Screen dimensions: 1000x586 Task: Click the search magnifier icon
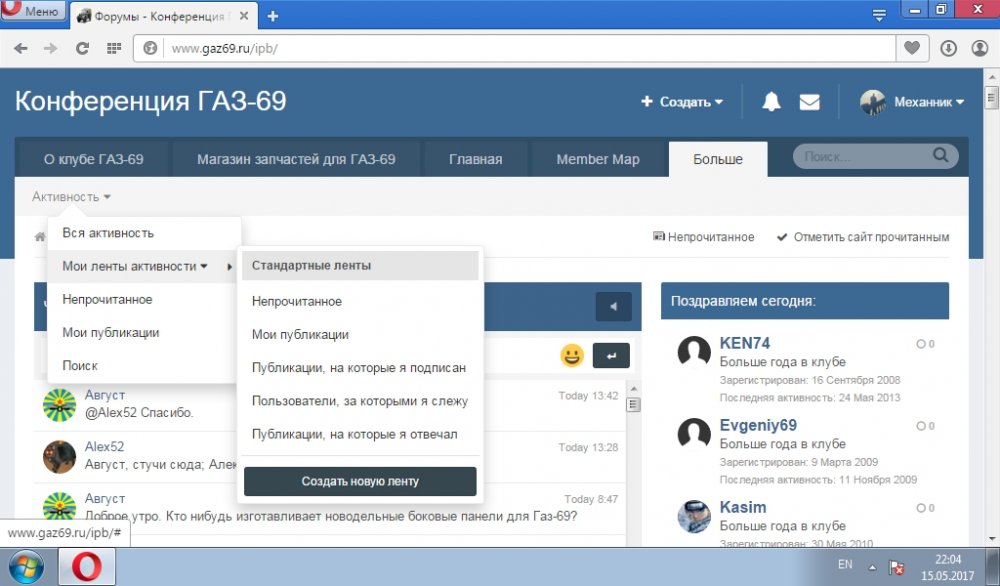coord(940,156)
